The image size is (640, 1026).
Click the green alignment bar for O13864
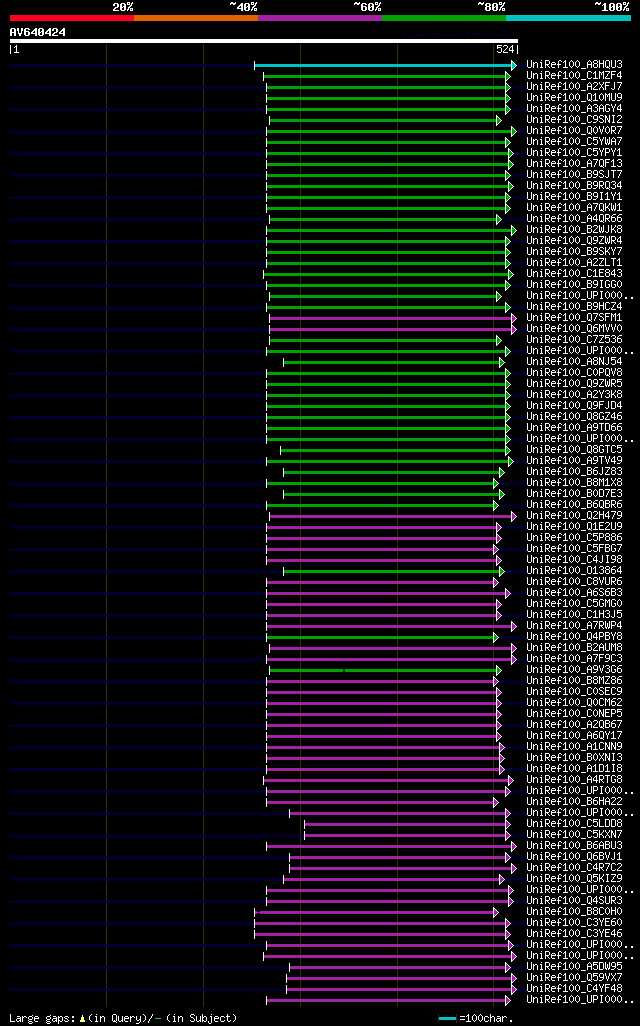pos(394,572)
